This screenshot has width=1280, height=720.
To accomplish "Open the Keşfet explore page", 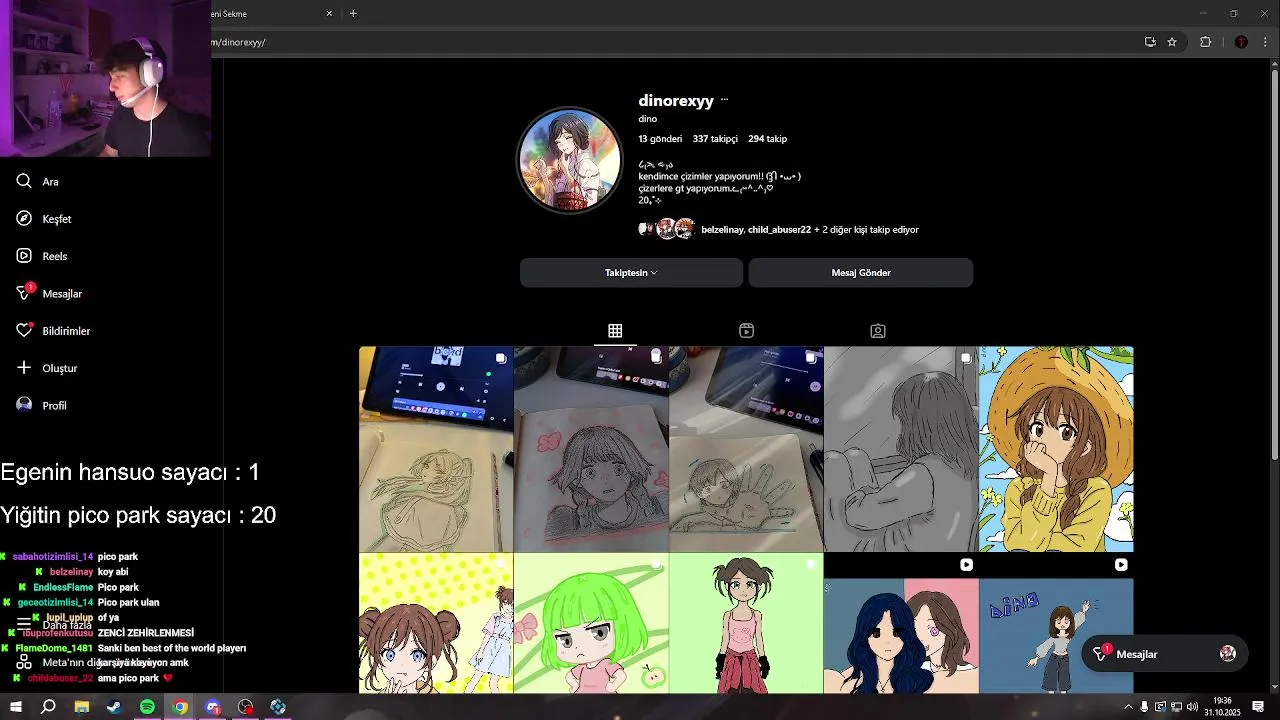I will (x=43, y=219).
